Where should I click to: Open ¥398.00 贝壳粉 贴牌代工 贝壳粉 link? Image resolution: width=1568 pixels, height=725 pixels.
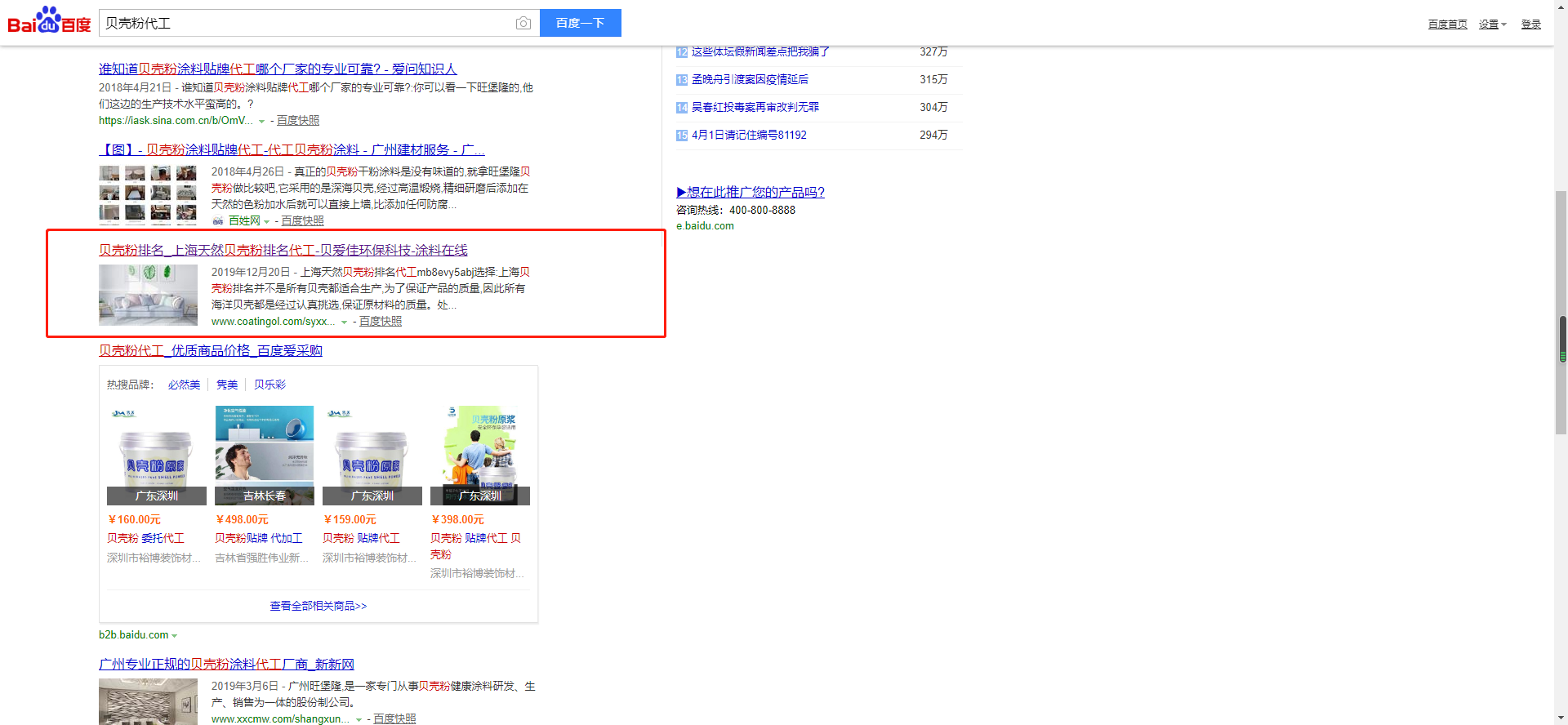coord(475,546)
